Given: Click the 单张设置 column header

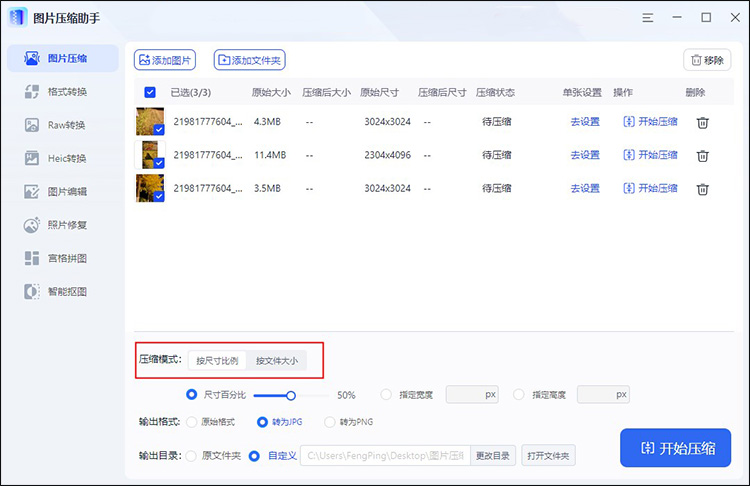Looking at the screenshot, I should pos(582,92).
